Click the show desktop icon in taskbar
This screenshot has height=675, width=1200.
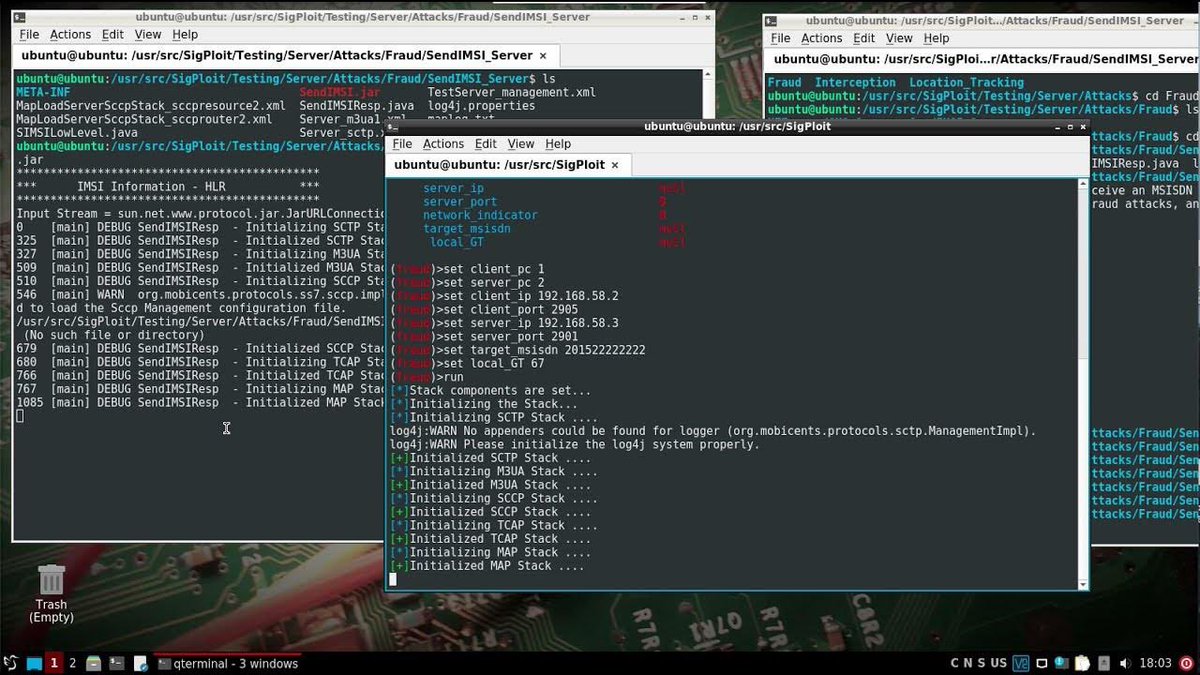coord(34,663)
